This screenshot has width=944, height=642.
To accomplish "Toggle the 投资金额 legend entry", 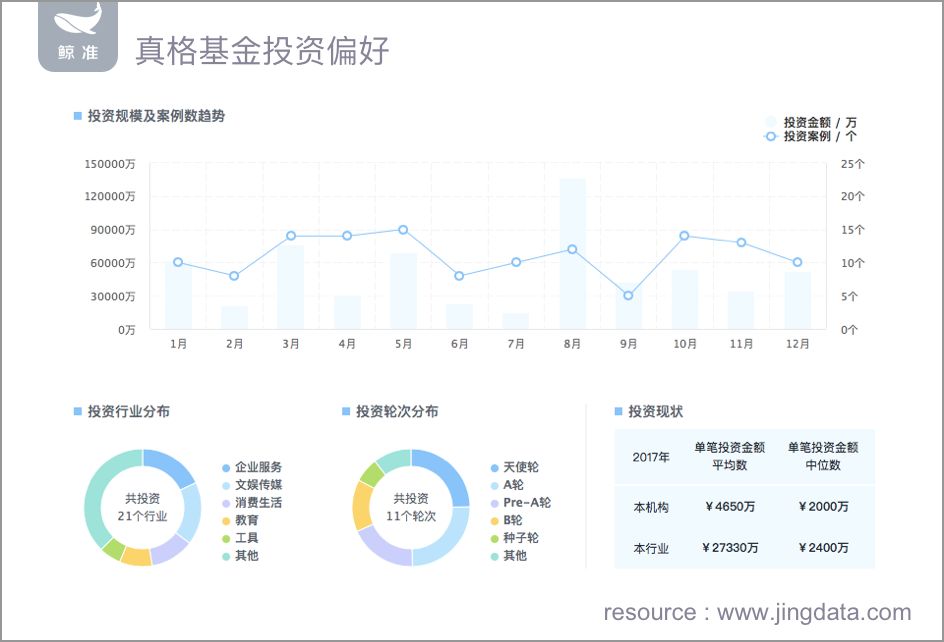I will tap(810, 122).
